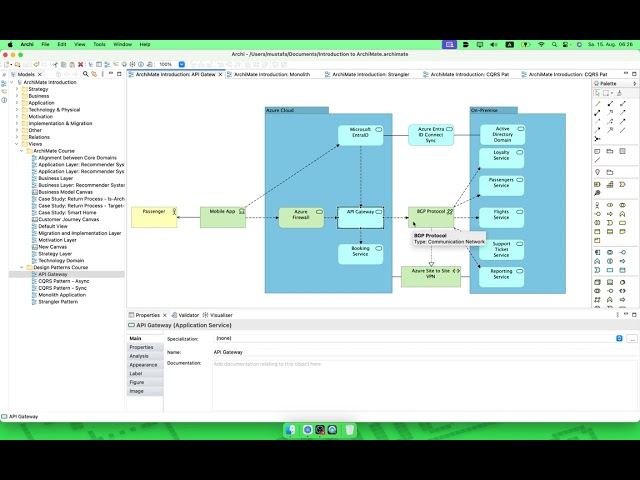
Task: Open the Specialization dropdown
Action: click(x=619, y=338)
